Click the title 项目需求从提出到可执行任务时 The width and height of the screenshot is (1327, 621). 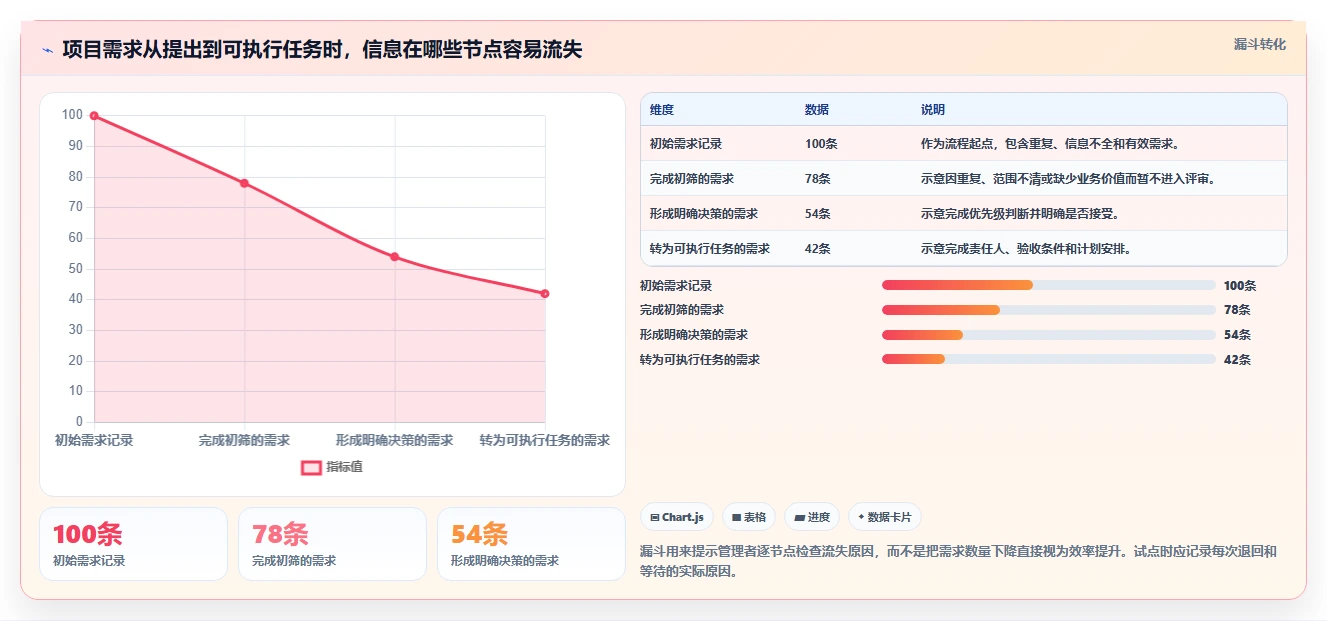pos(322,49)
